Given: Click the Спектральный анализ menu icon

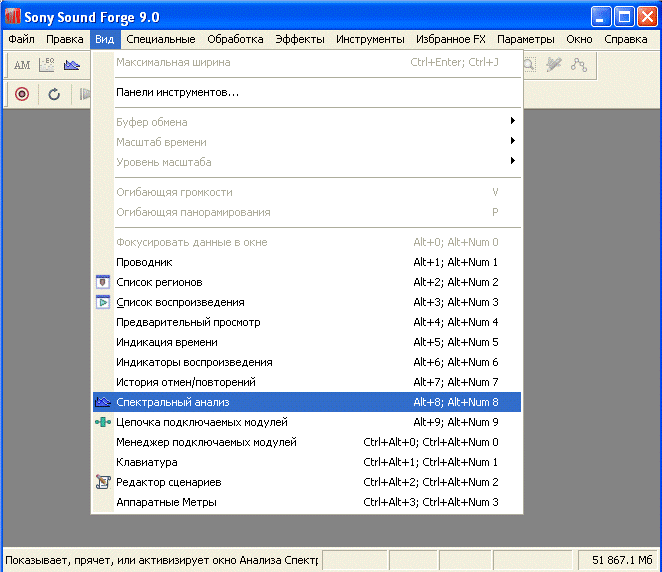Looking at the screenshot, I should tap(103, 402).
